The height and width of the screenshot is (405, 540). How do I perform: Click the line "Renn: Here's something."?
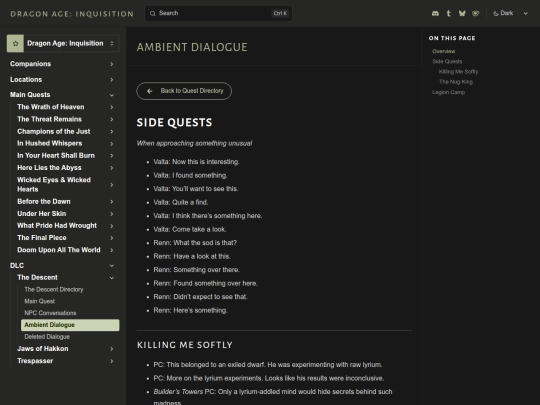190,310
